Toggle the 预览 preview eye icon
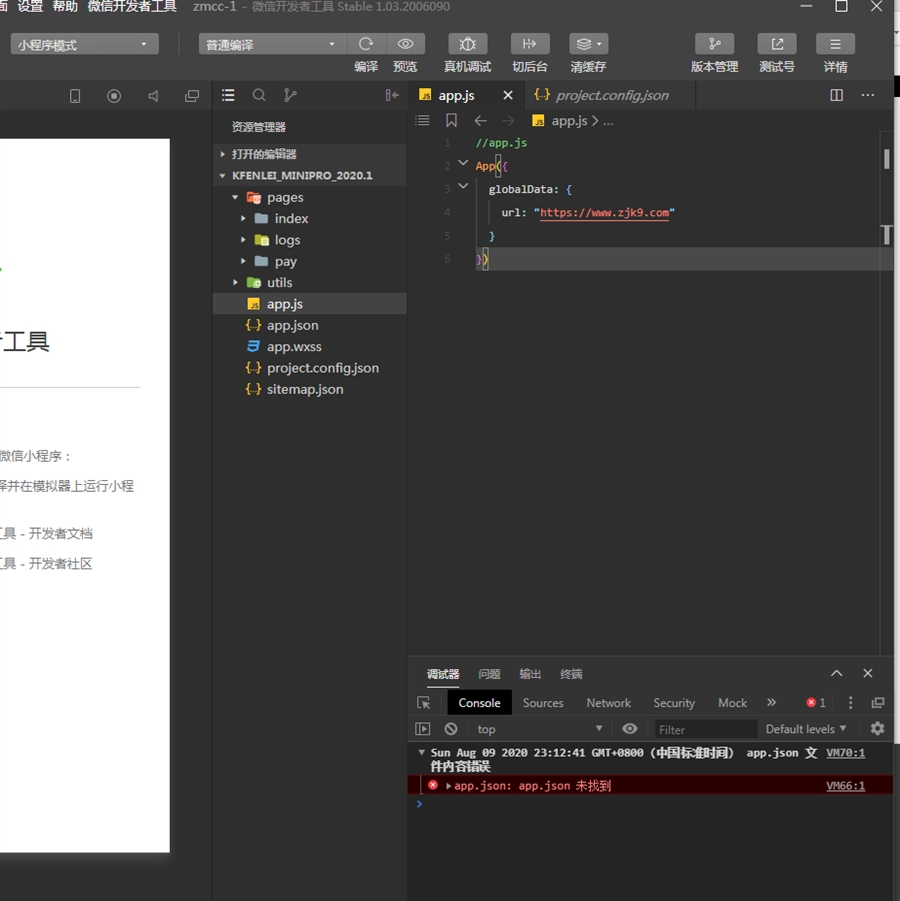Screen dimensions: 900x901 (x=405, y=44)
